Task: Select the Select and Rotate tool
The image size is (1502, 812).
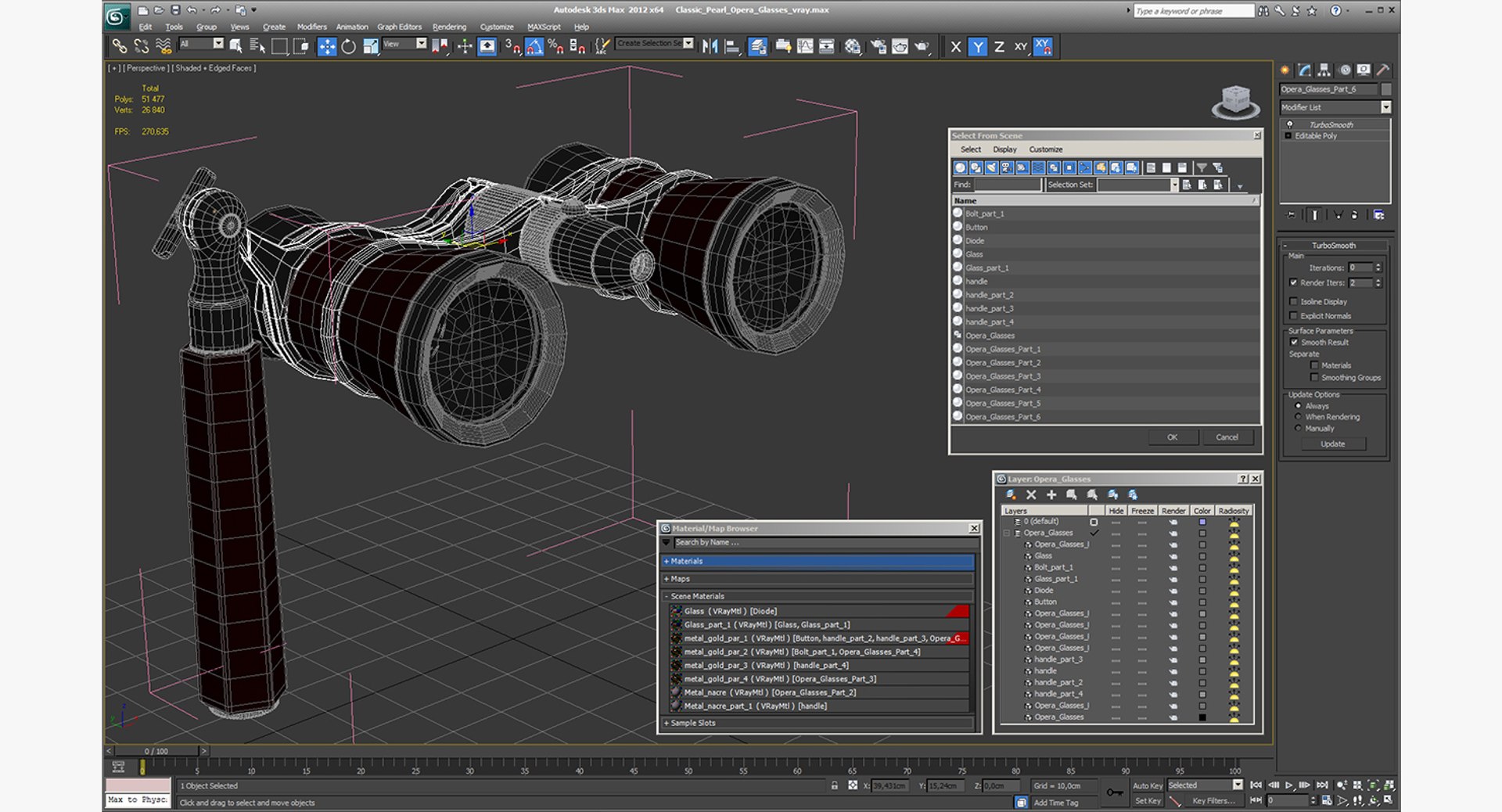Action: [x=349, y=47]
